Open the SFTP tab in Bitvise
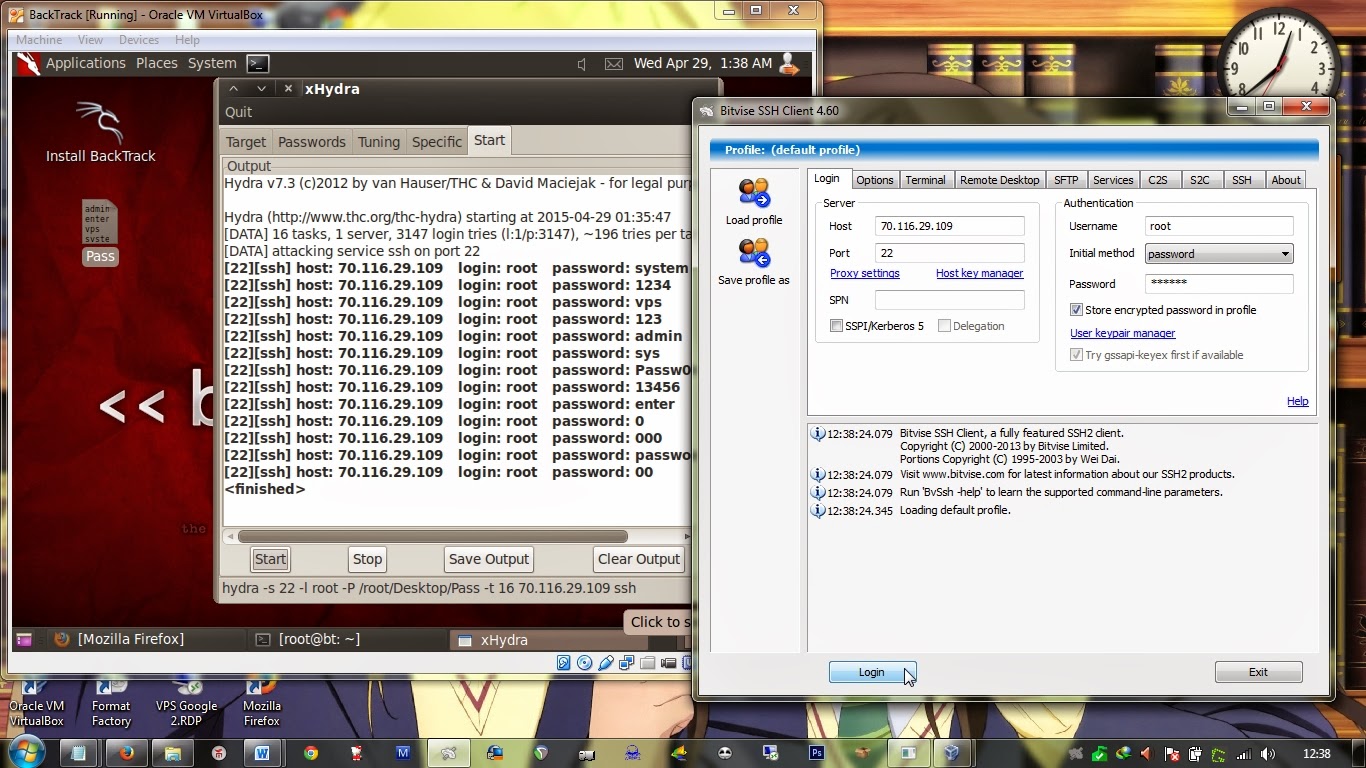The height and width of the screenshot is (768, 1366). click(1066, 180)
